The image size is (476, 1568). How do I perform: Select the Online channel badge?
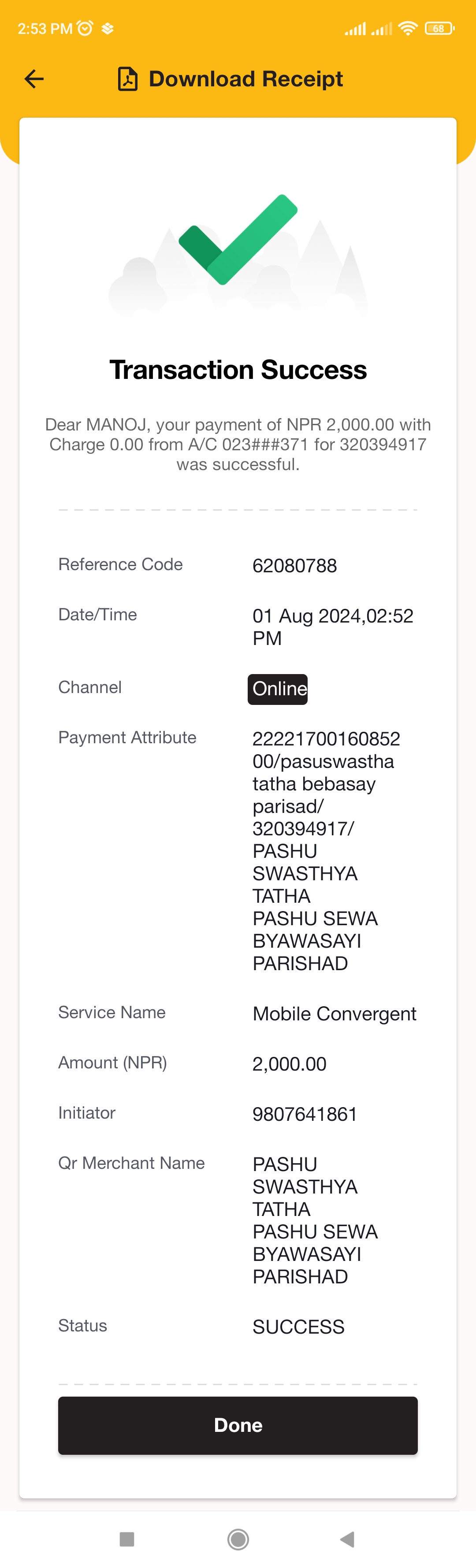tap(278, 689)
